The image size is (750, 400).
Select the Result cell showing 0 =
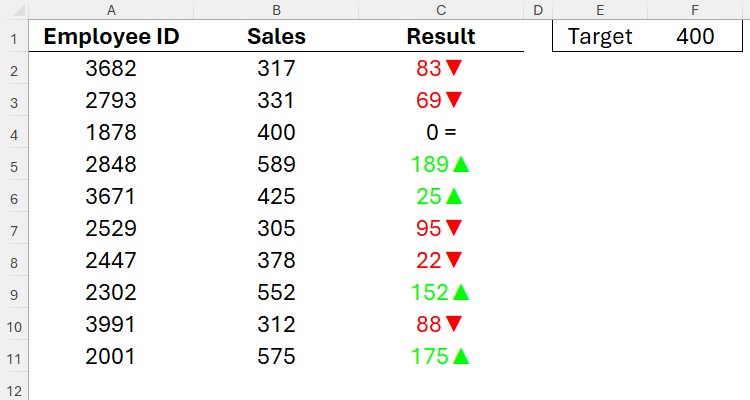point(440,133)
